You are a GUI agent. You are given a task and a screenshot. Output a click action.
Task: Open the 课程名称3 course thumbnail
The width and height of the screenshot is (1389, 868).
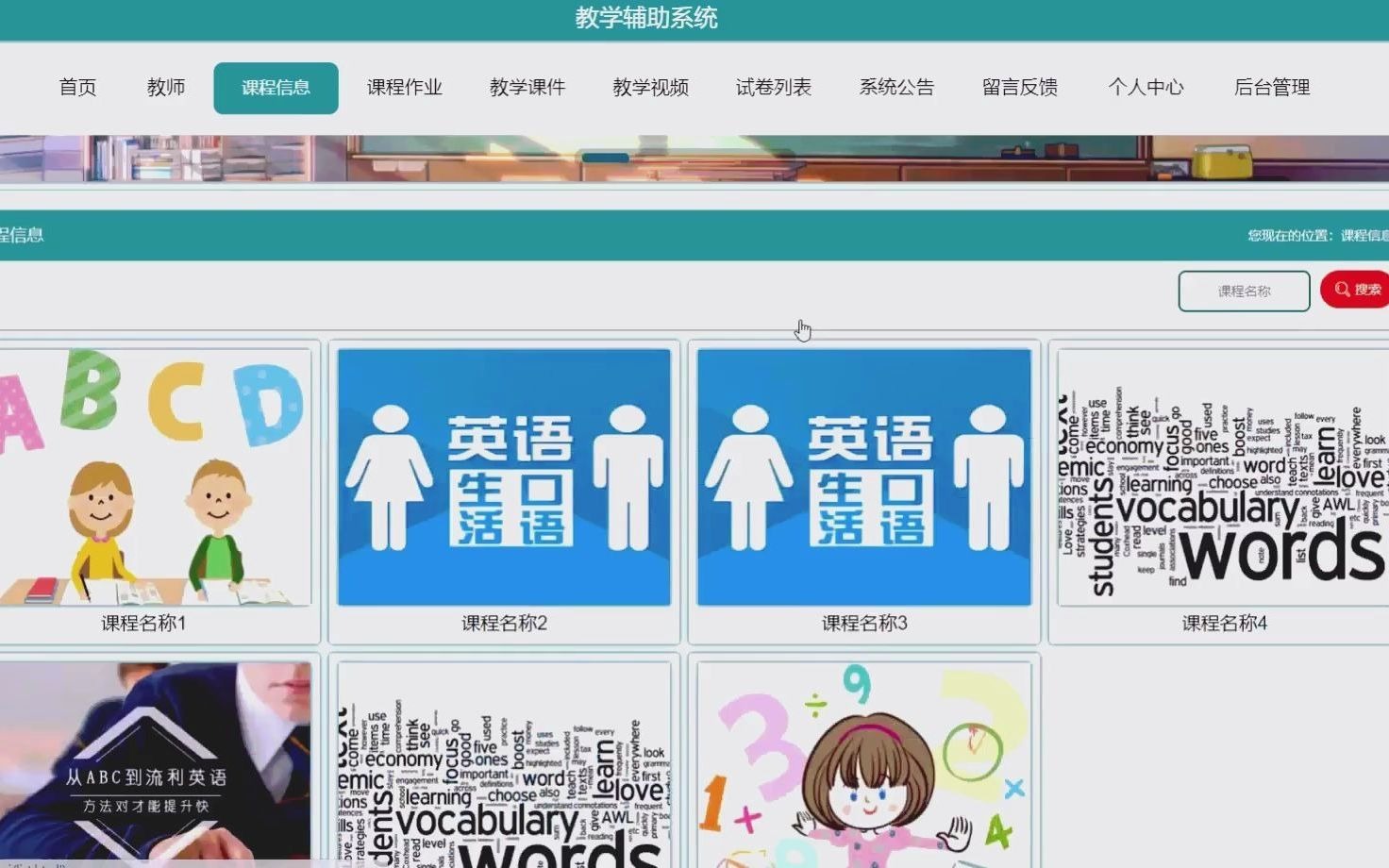[864, 475]
